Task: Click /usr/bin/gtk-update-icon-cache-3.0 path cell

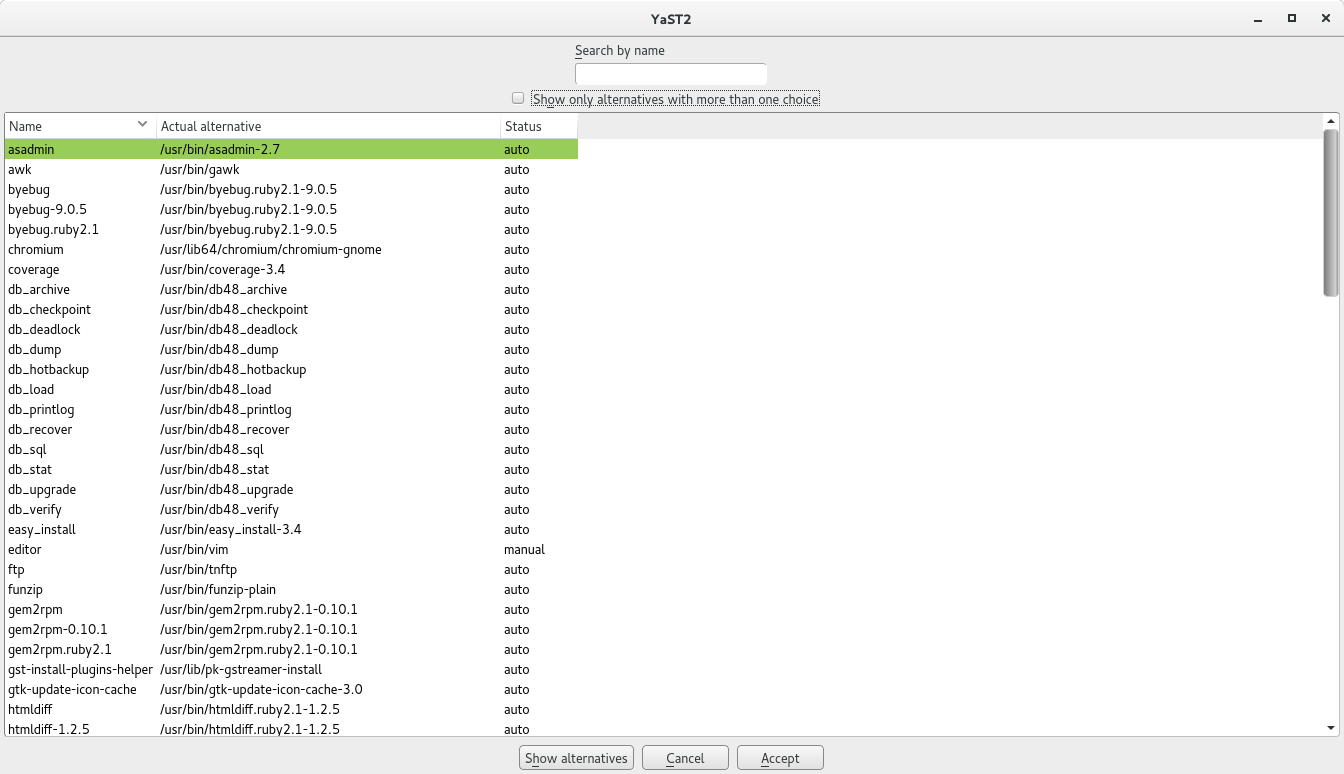Action: coord(261,689)
